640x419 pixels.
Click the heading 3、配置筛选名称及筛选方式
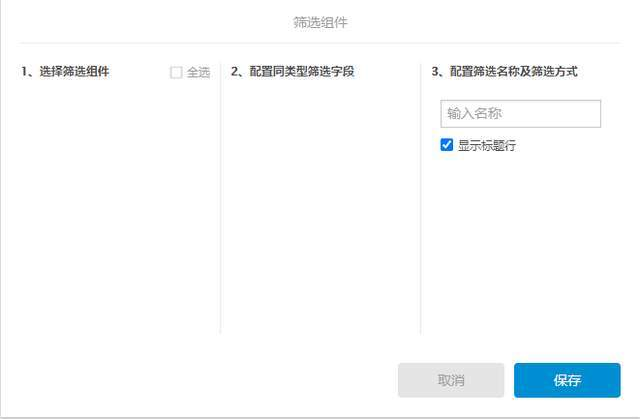click(x=504, y=71)
